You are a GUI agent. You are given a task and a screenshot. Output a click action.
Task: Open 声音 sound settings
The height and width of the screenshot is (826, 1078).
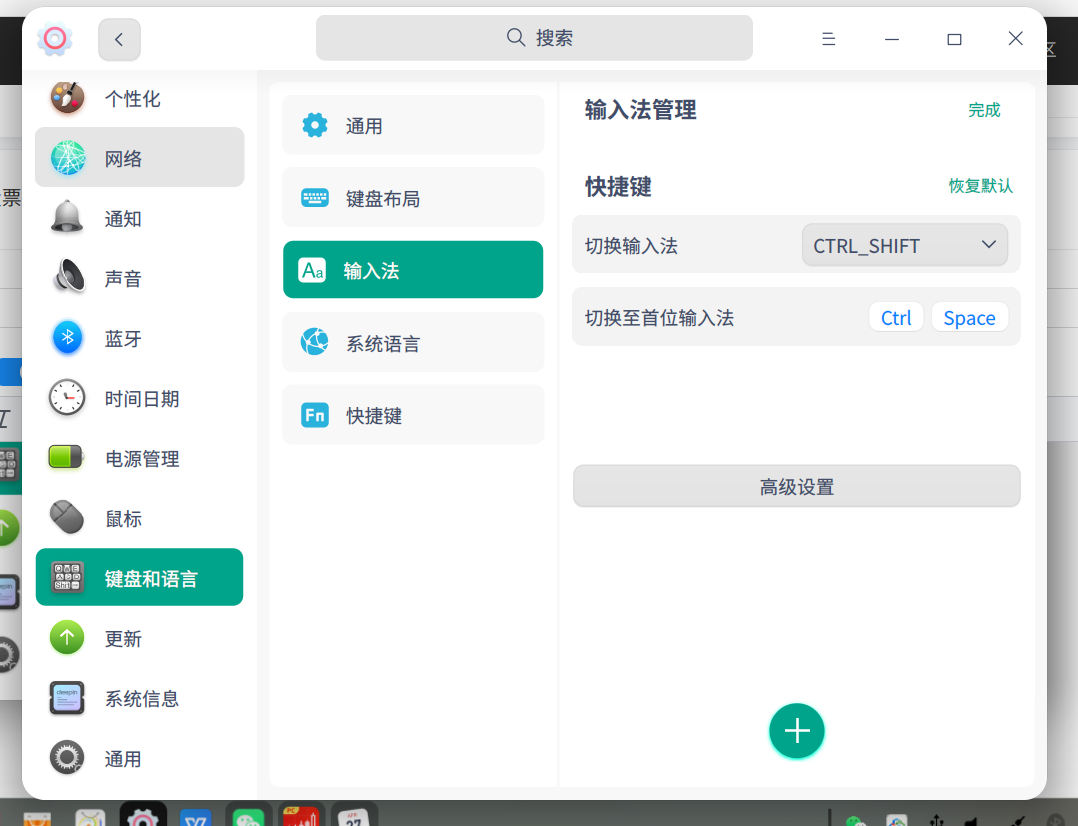tap(139, 278)
